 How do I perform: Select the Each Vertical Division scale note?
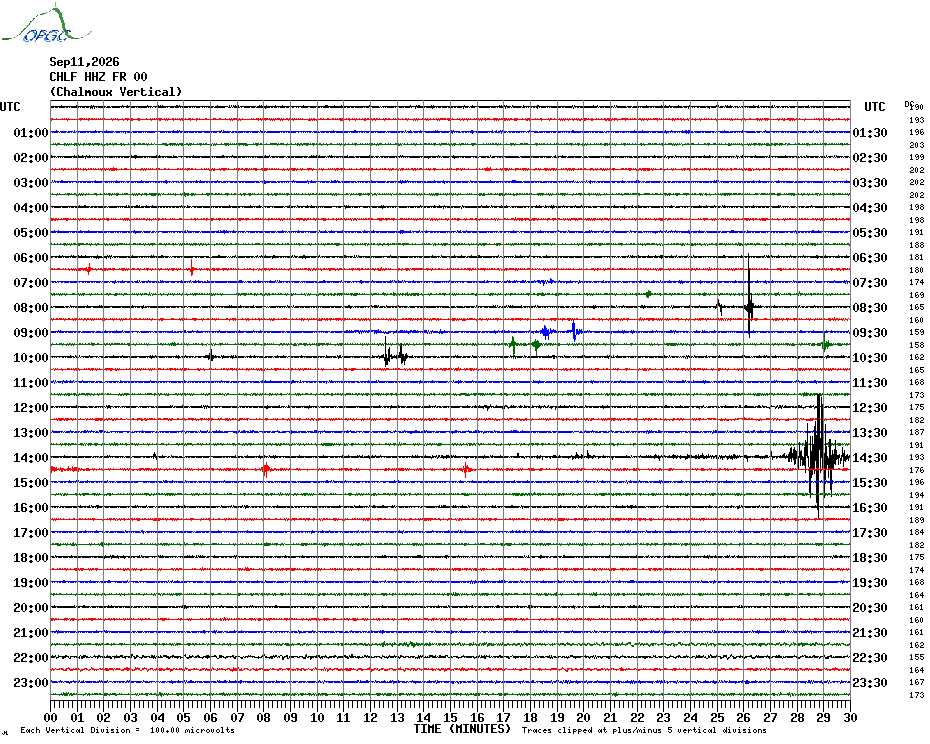point(128,730)
